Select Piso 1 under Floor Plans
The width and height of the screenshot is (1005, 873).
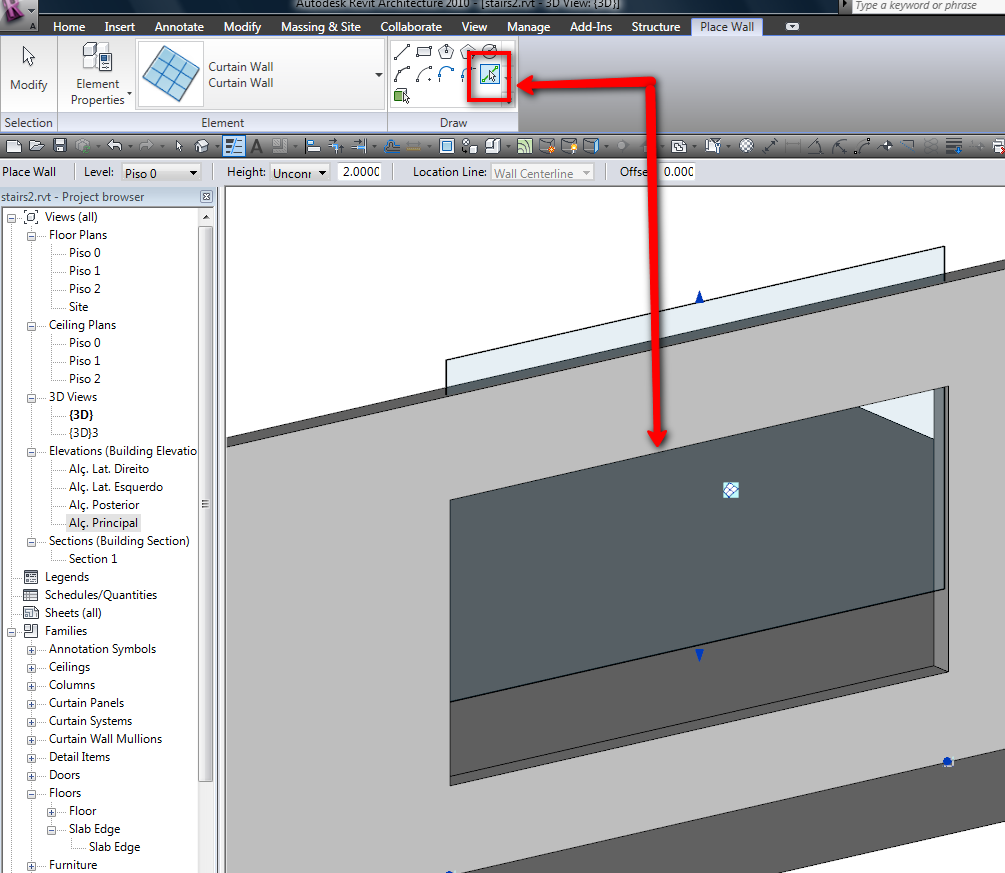(x=85, y=271)
